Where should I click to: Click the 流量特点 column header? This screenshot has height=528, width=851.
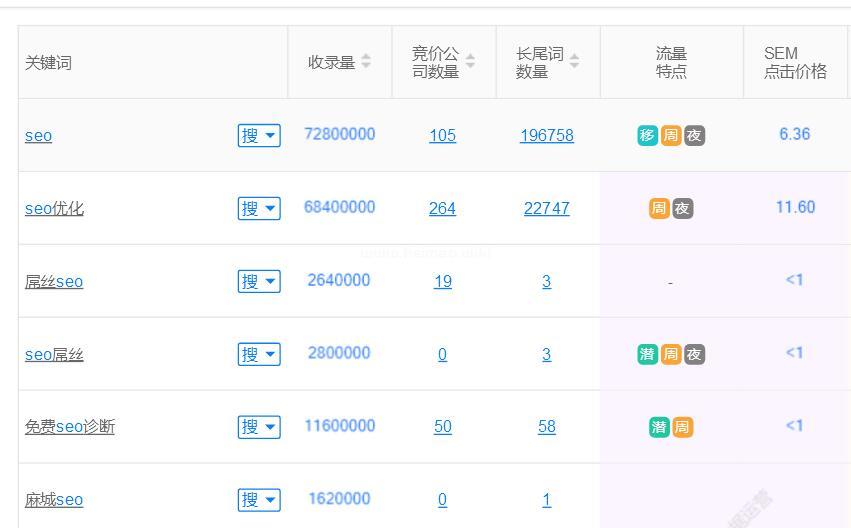pyautogui.click(x=671, y=62)
